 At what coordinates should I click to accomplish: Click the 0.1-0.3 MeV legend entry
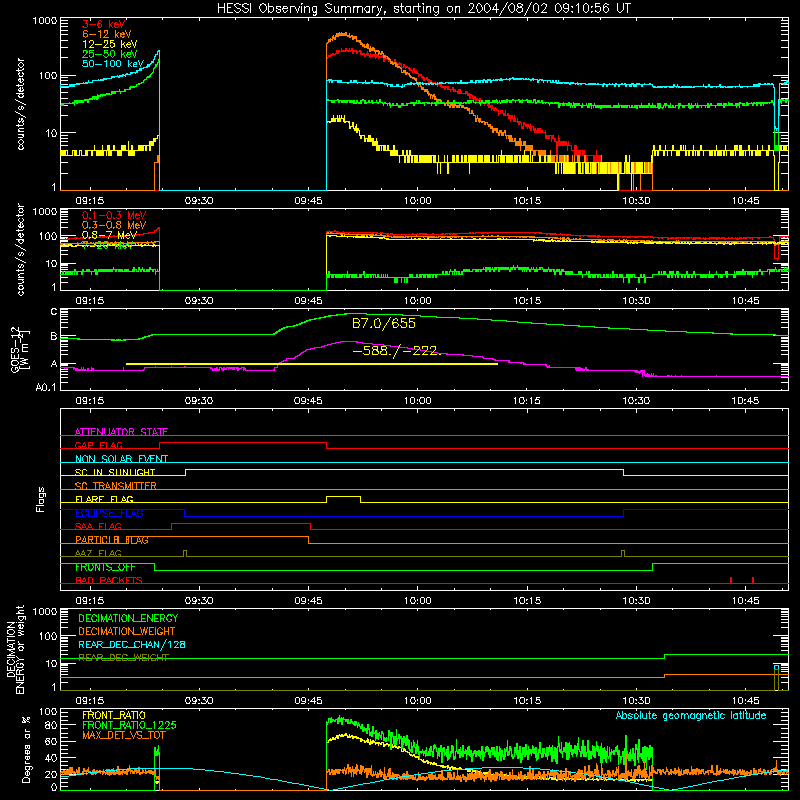pyautogui.click(x=114, y=215)
